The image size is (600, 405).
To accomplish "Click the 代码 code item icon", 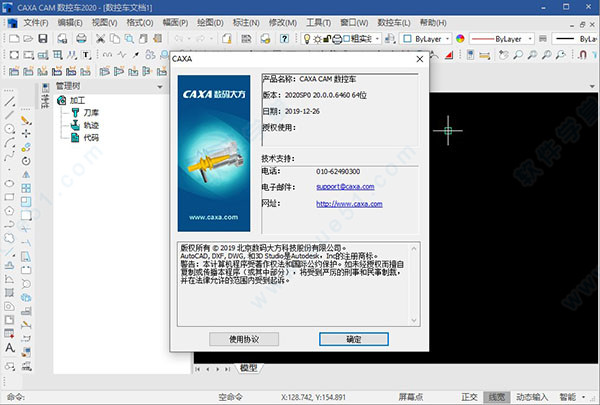I will point(76,137).
